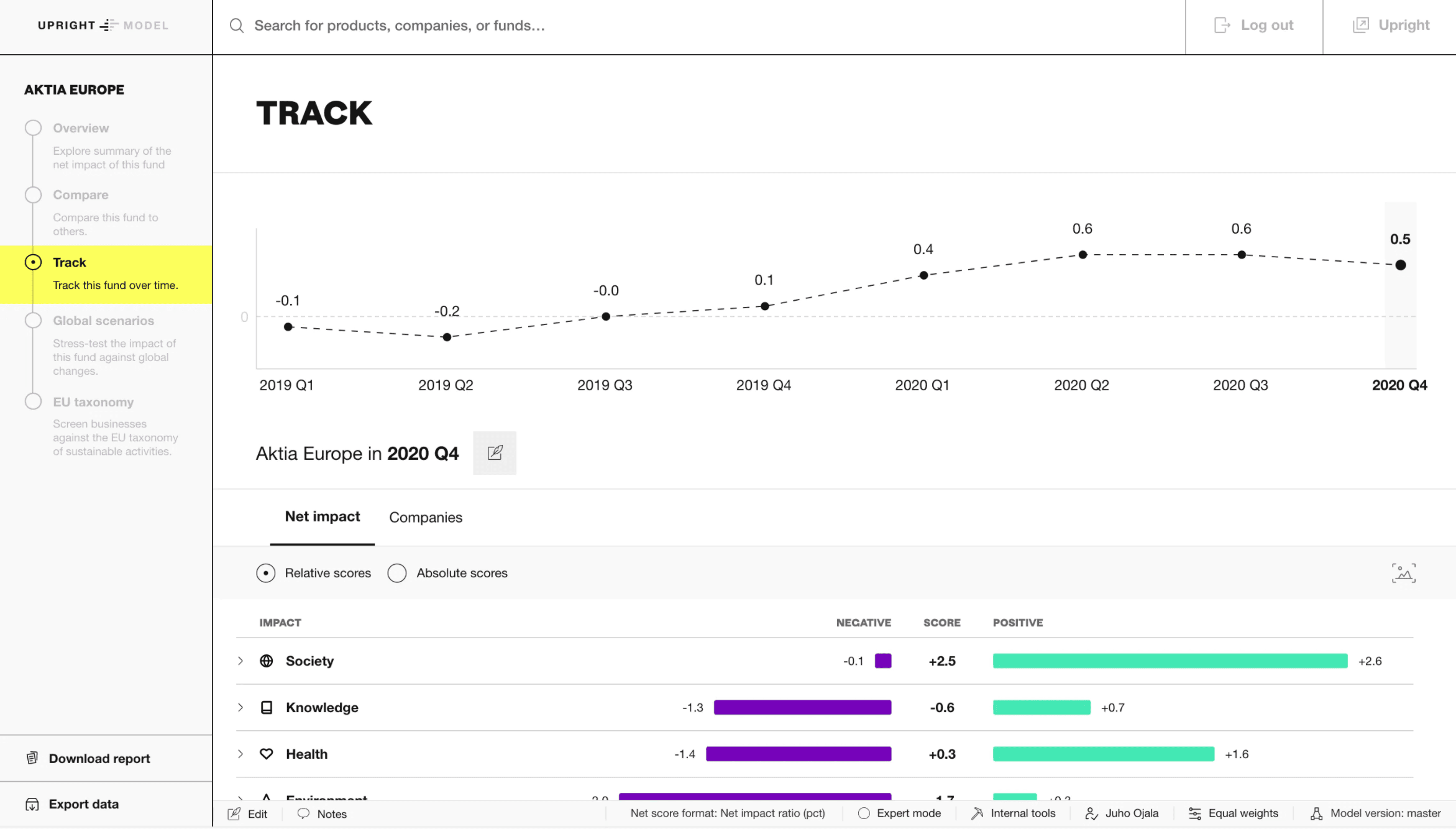This screenshot has width=1456, height=829.
Task: Click Download report
Action: coord(99,758)
